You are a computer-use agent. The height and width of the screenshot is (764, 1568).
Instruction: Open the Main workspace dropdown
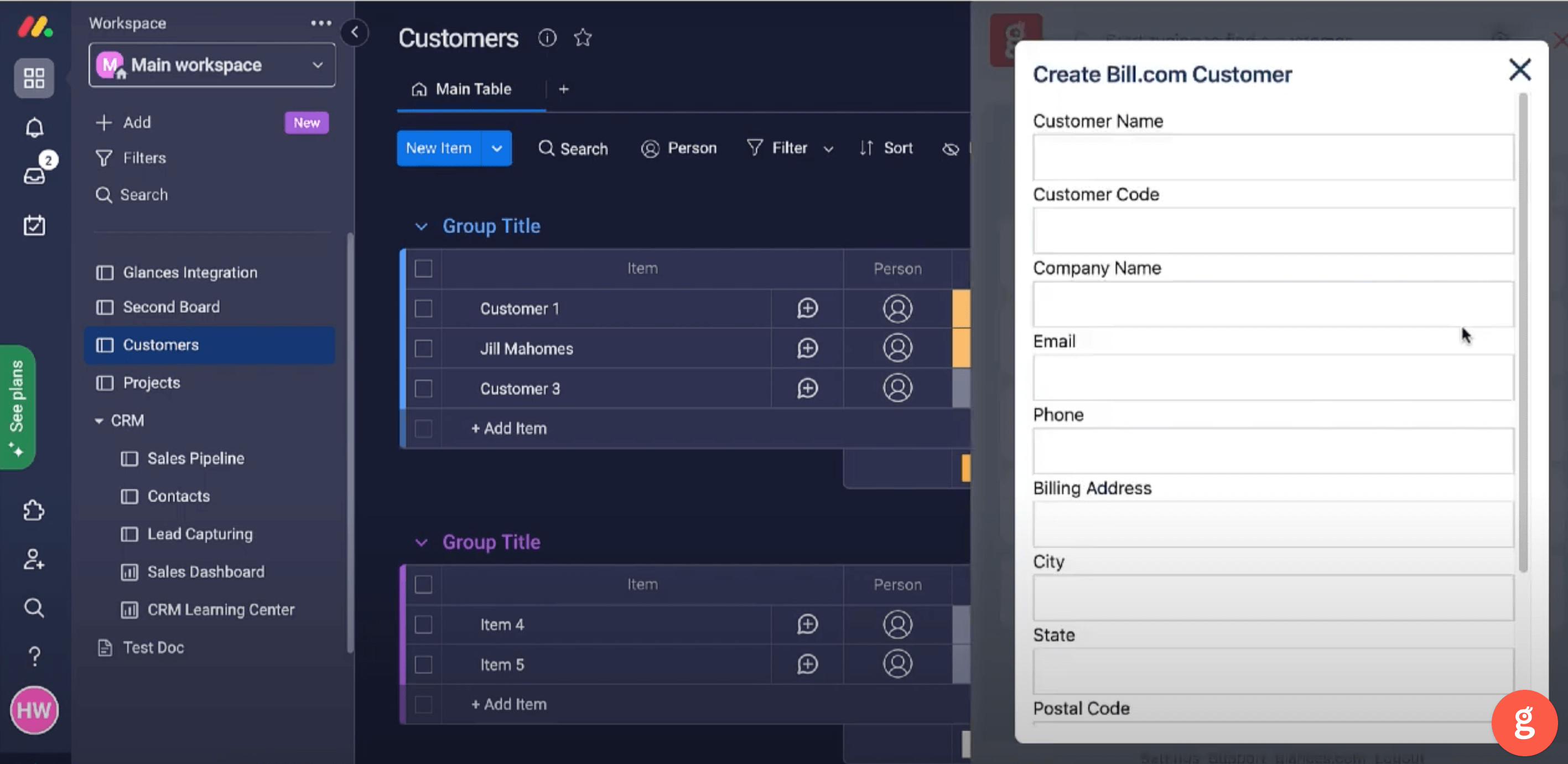pos(212,65)
